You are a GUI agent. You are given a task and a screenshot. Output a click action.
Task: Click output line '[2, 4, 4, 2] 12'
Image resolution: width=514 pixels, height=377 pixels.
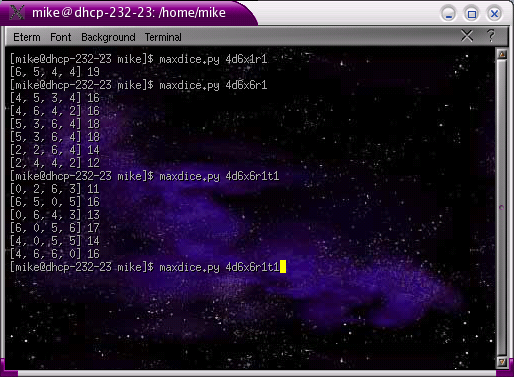coord(55,163)
